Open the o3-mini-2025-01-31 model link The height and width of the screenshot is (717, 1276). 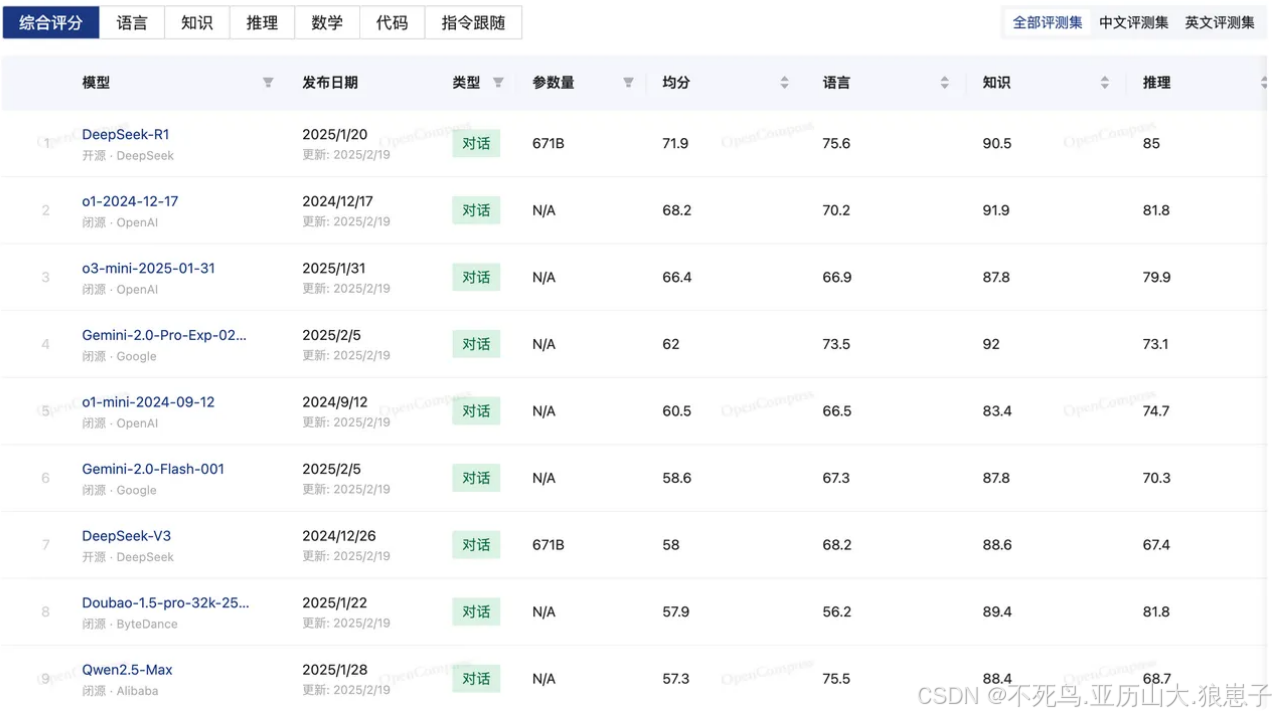pos(148,268)
